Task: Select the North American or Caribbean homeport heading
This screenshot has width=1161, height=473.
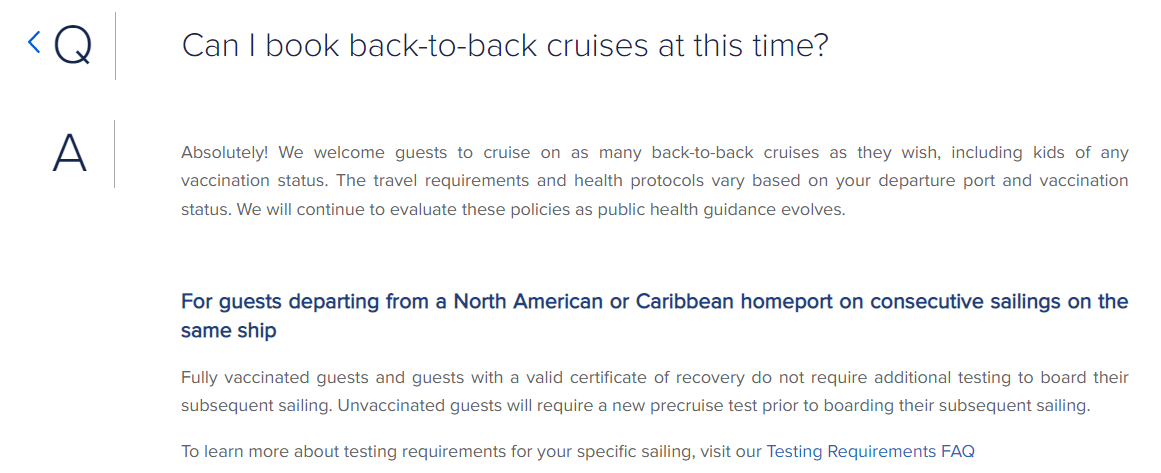Action: point(655,316)
